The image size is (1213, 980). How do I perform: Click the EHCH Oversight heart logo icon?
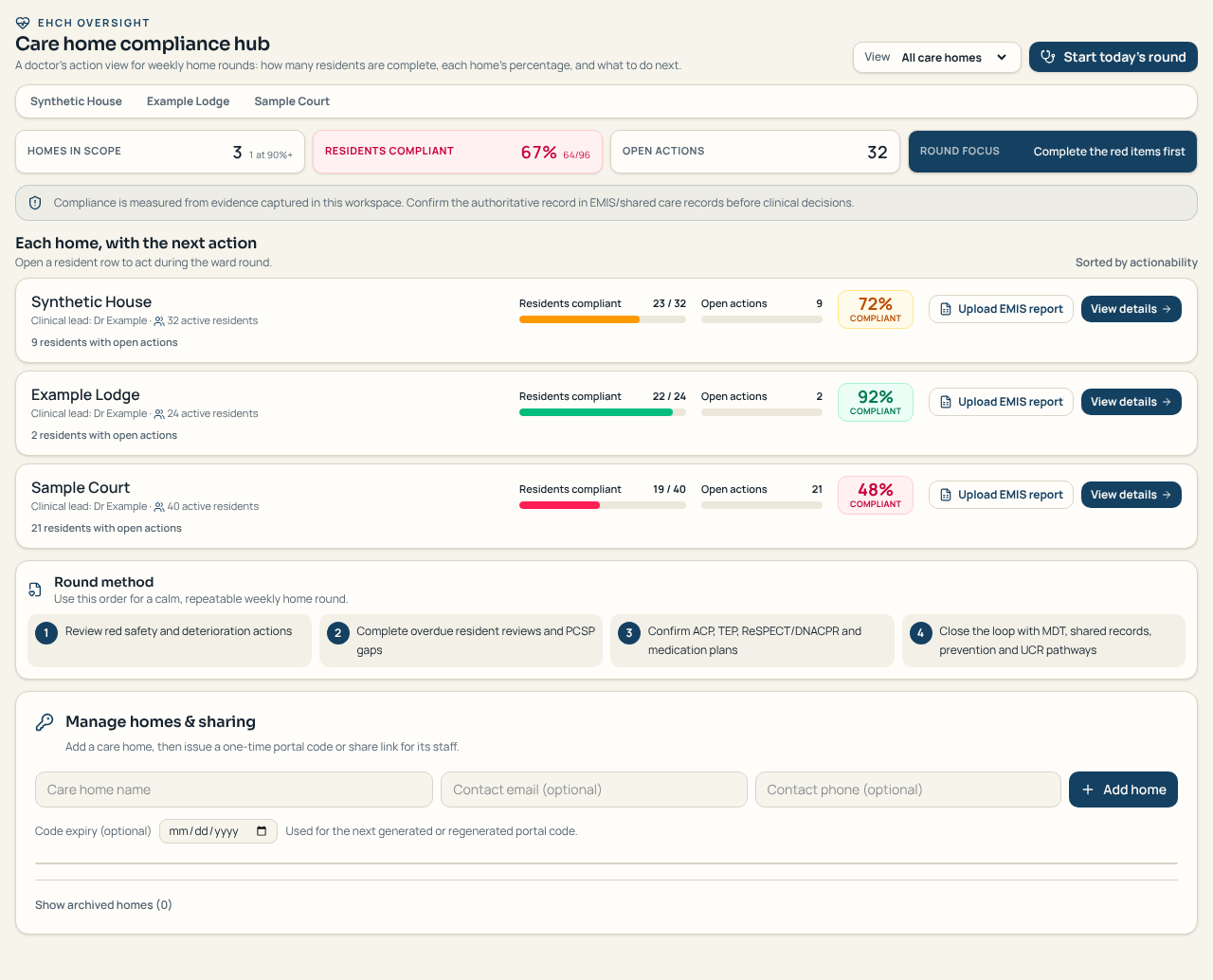(23, 23)
